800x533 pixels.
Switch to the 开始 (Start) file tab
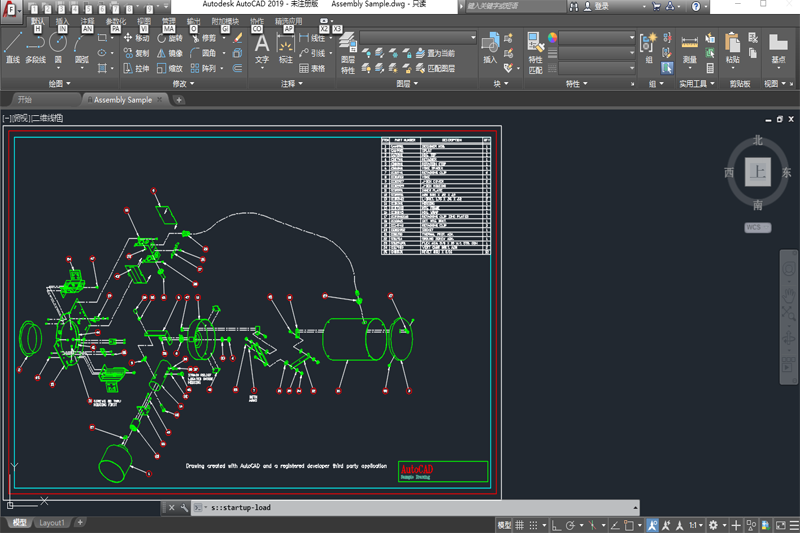24,99
